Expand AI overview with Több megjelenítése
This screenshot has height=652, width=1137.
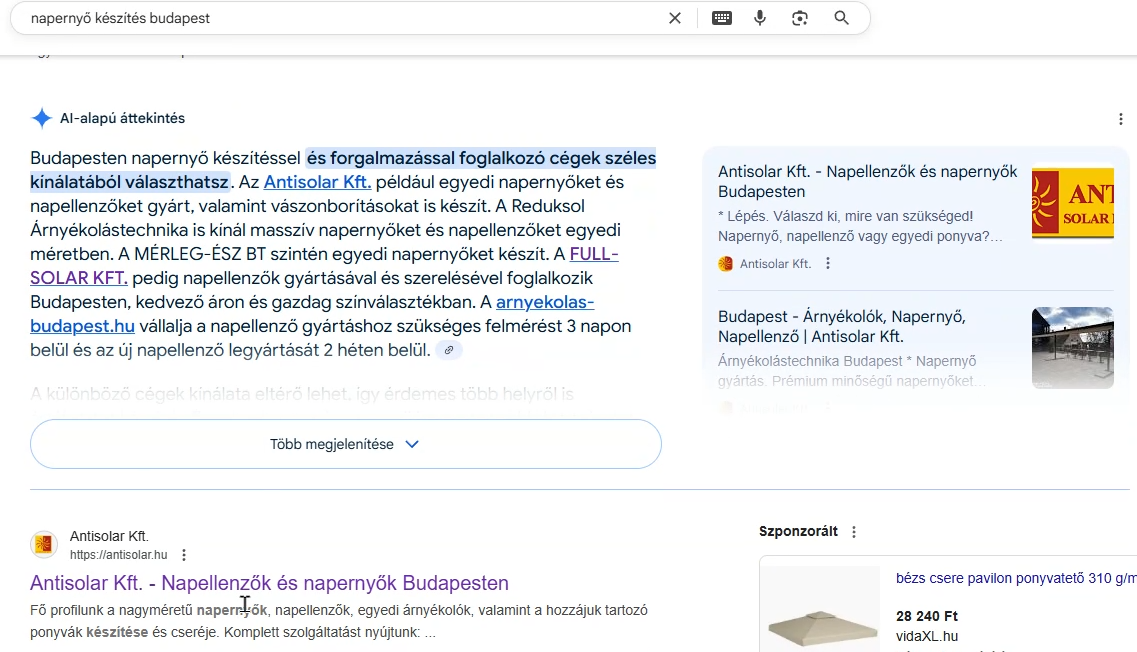345,444
